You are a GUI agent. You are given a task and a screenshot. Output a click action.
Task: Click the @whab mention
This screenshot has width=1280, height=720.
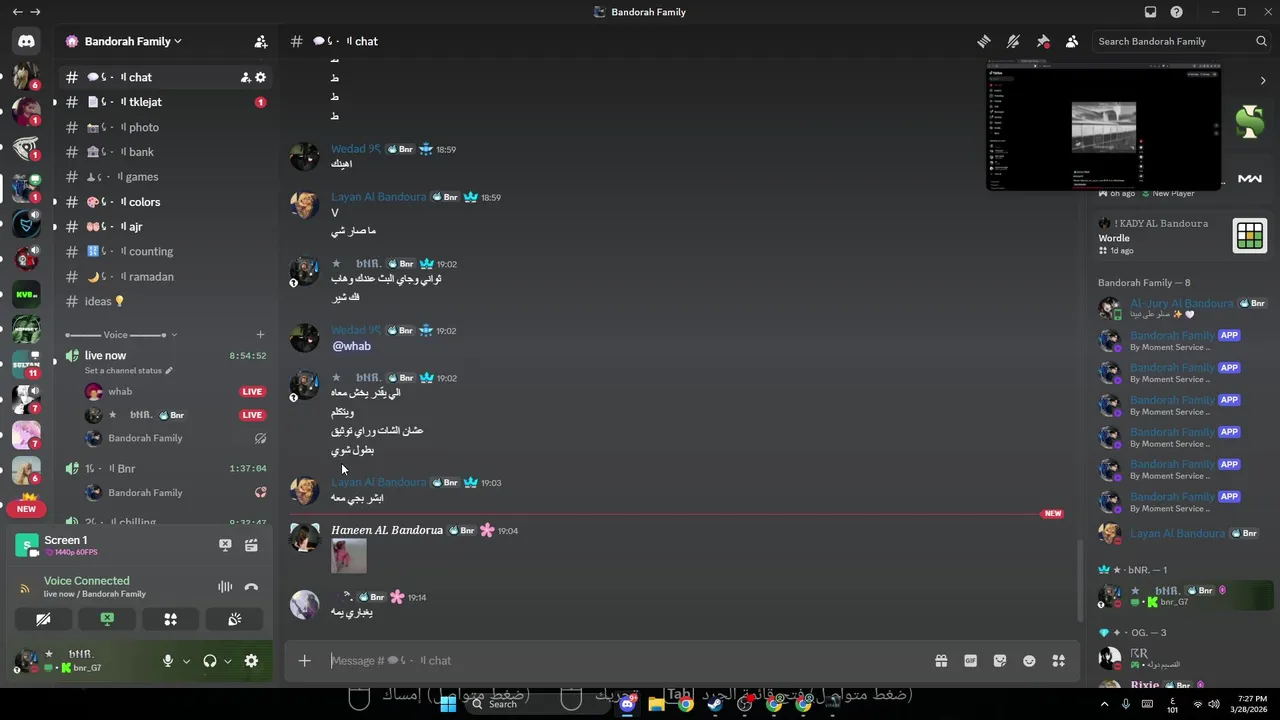click(x=352, y=346)
